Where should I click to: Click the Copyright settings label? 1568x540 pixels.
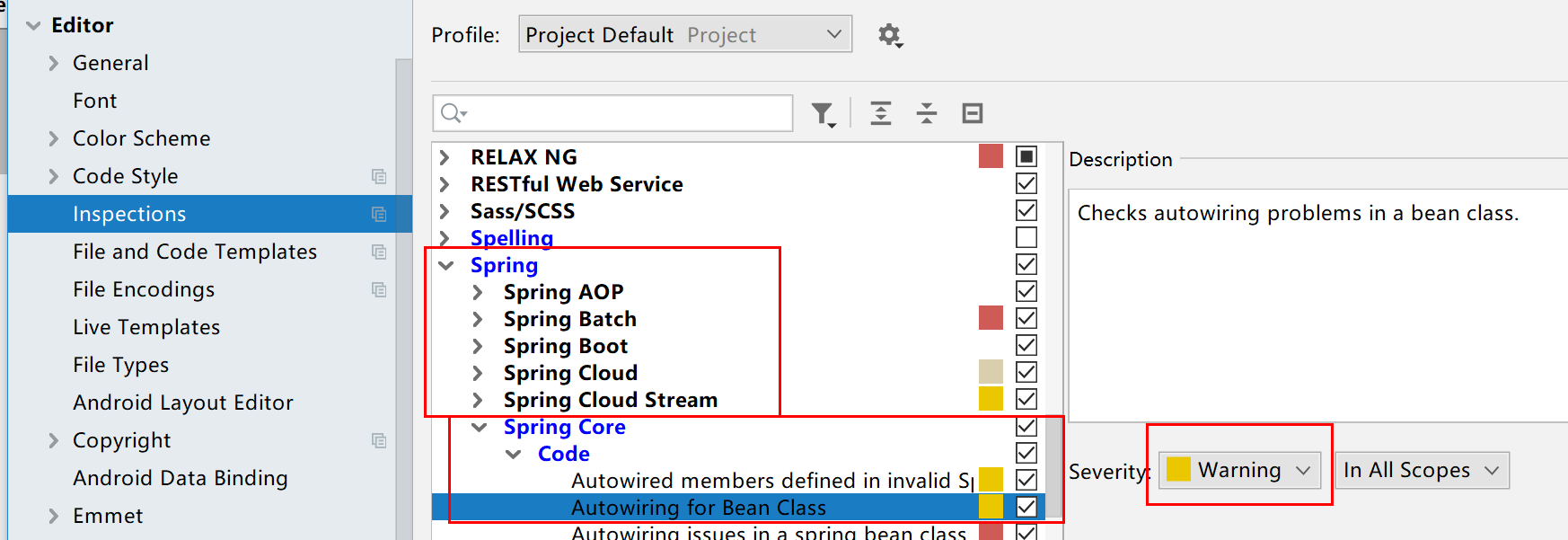[x=122, y=440]
